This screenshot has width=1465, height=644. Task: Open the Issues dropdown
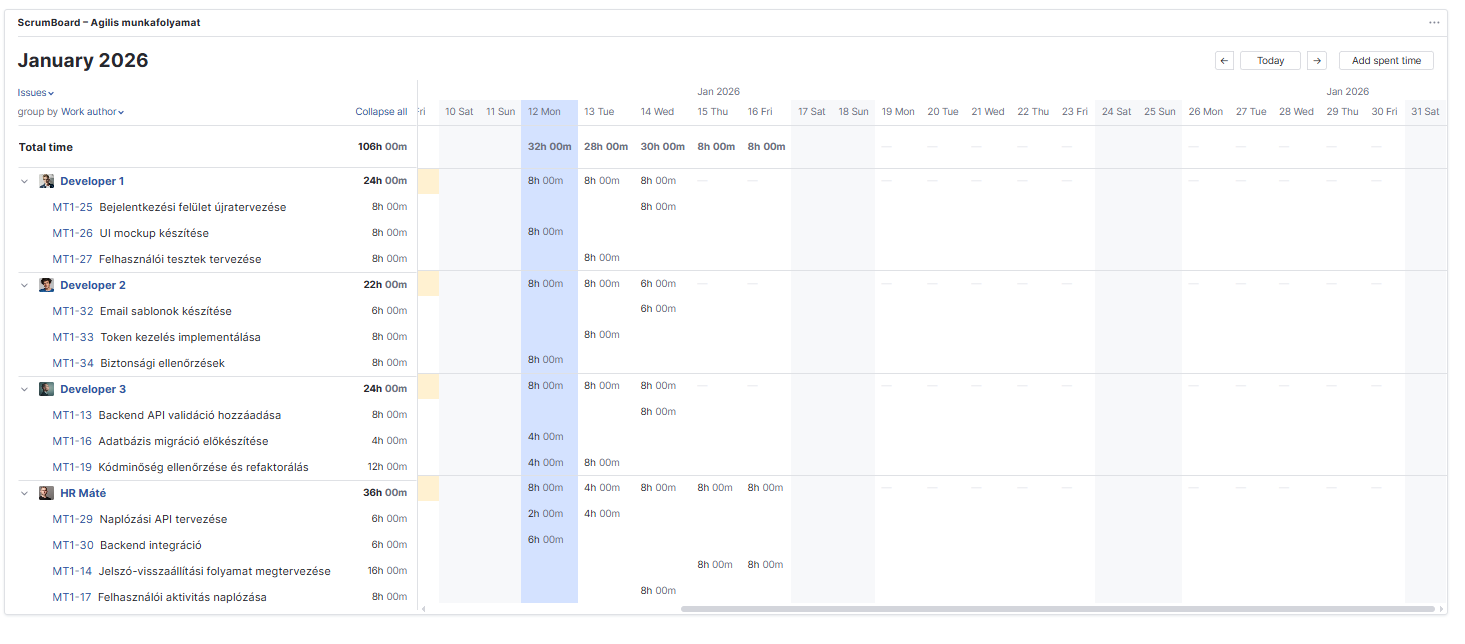pyautogui.click(x=35, y=93)
